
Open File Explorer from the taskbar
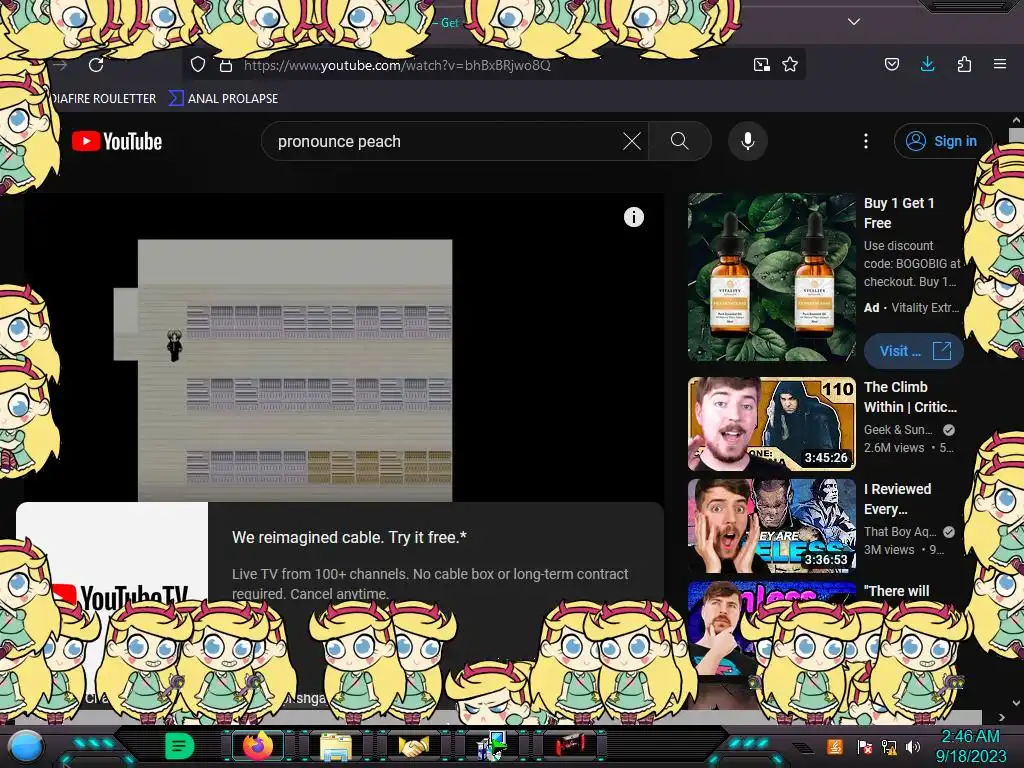click(336, 746)
